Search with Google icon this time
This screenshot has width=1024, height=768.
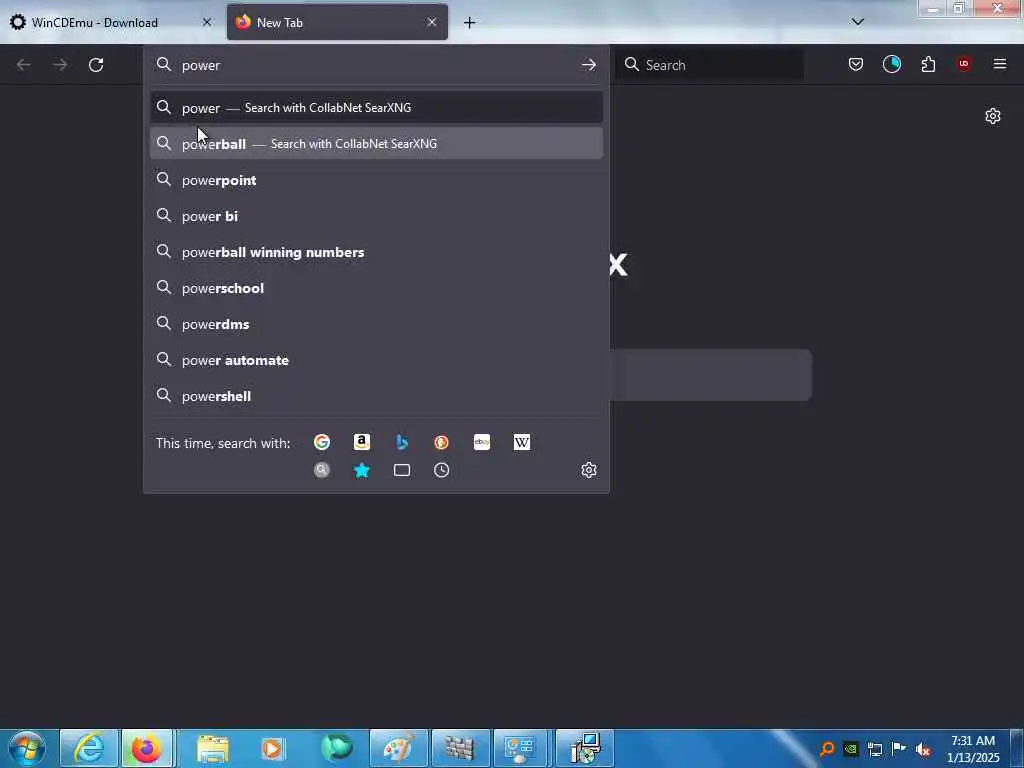pos(322,442)
